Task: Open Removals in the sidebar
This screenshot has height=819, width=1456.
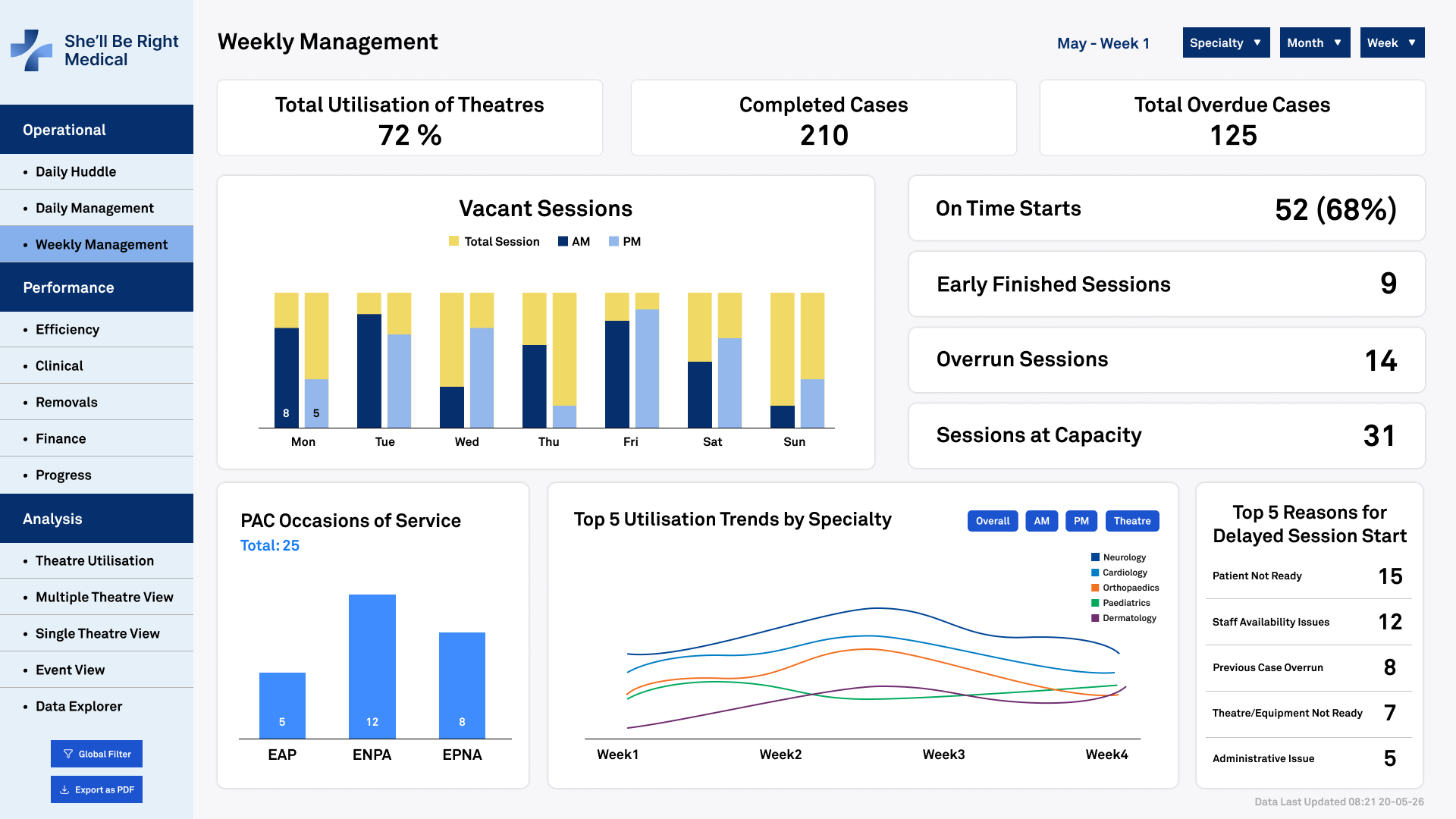Action: [x=96, y=402]
